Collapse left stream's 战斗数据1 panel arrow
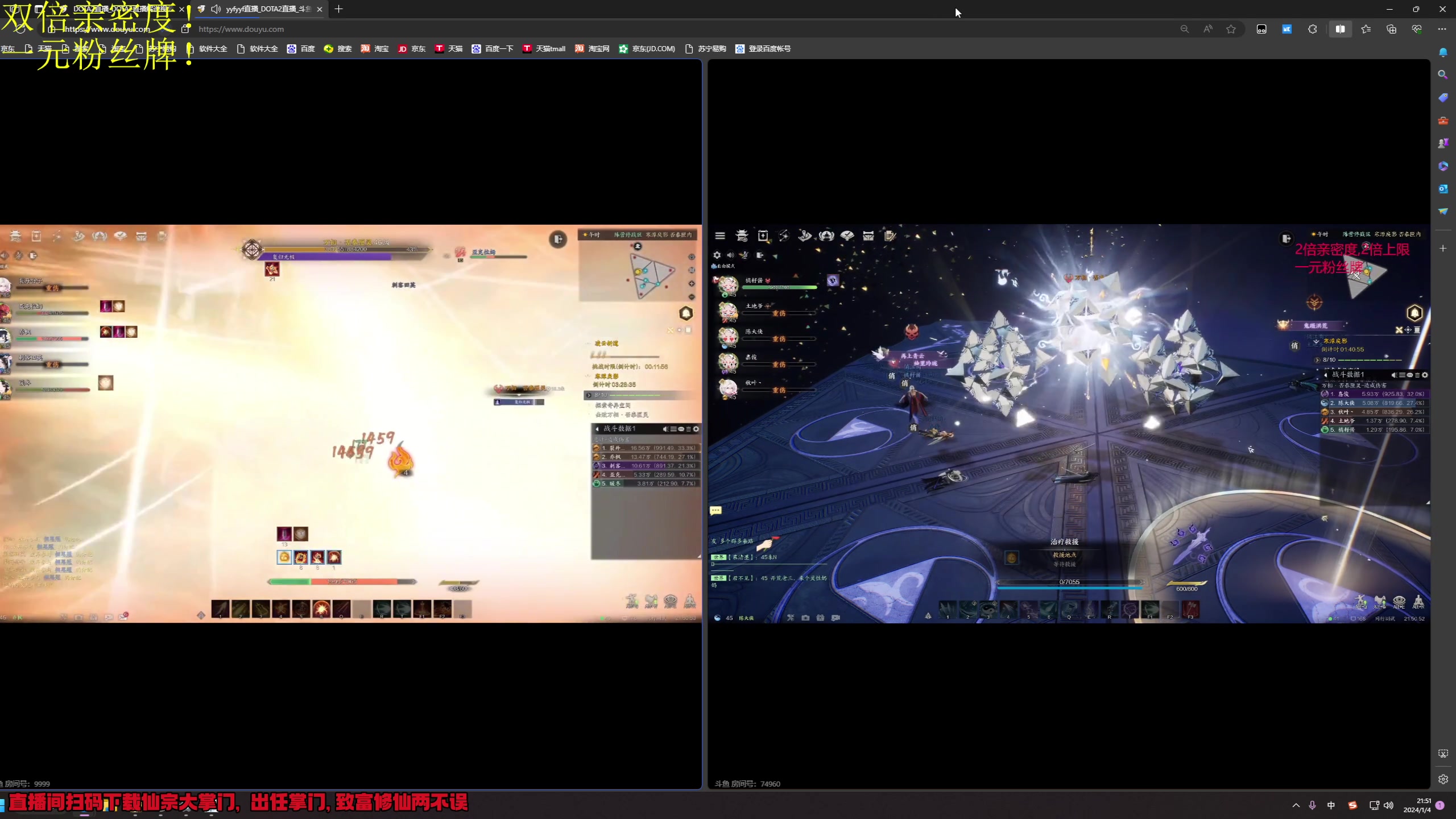The height and width of the screenshot is (819, 1456). [x=597, y=429]
